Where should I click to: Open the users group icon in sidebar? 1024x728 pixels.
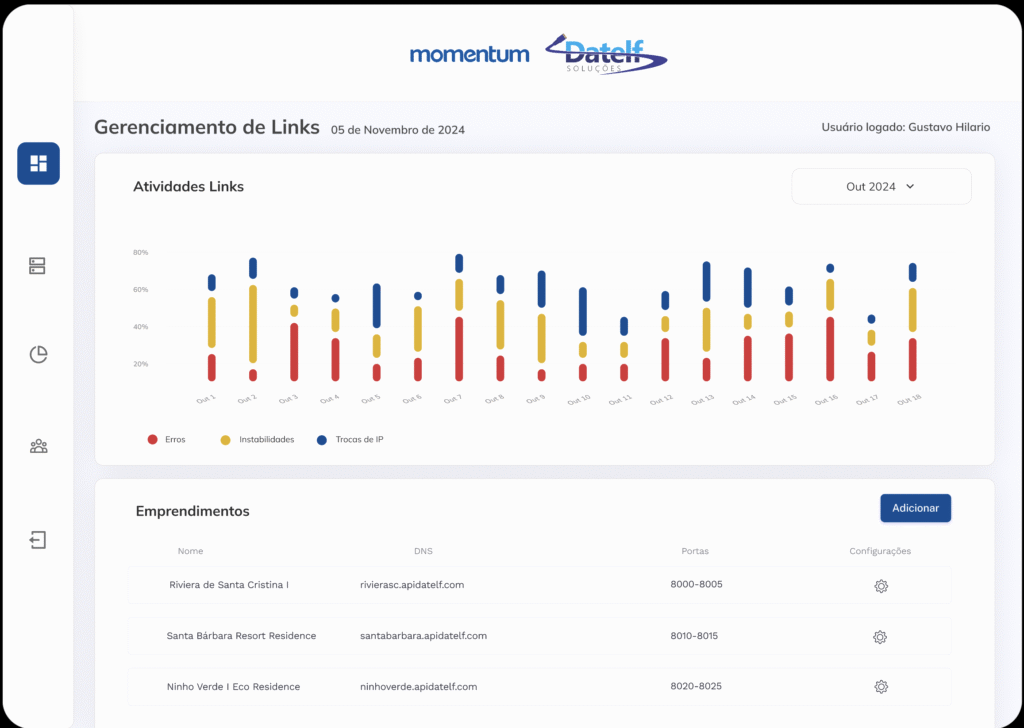[x=39, y=447]
